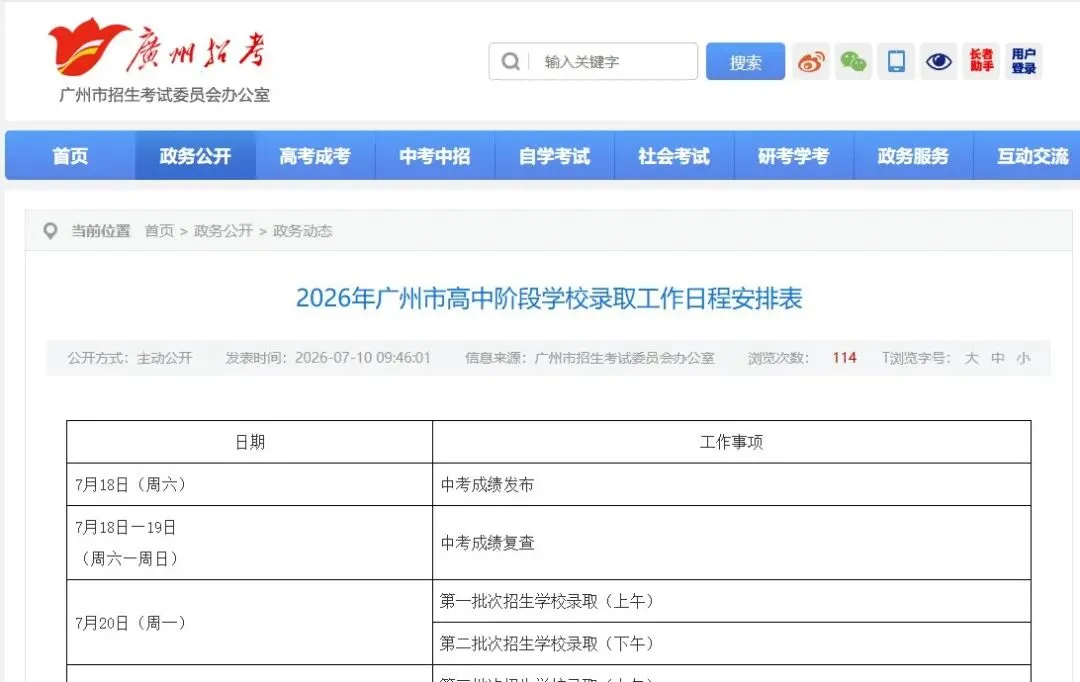Open the 自学考试 navigation tab
This screenshot has height=682, width=1080.
click(554, 156)
